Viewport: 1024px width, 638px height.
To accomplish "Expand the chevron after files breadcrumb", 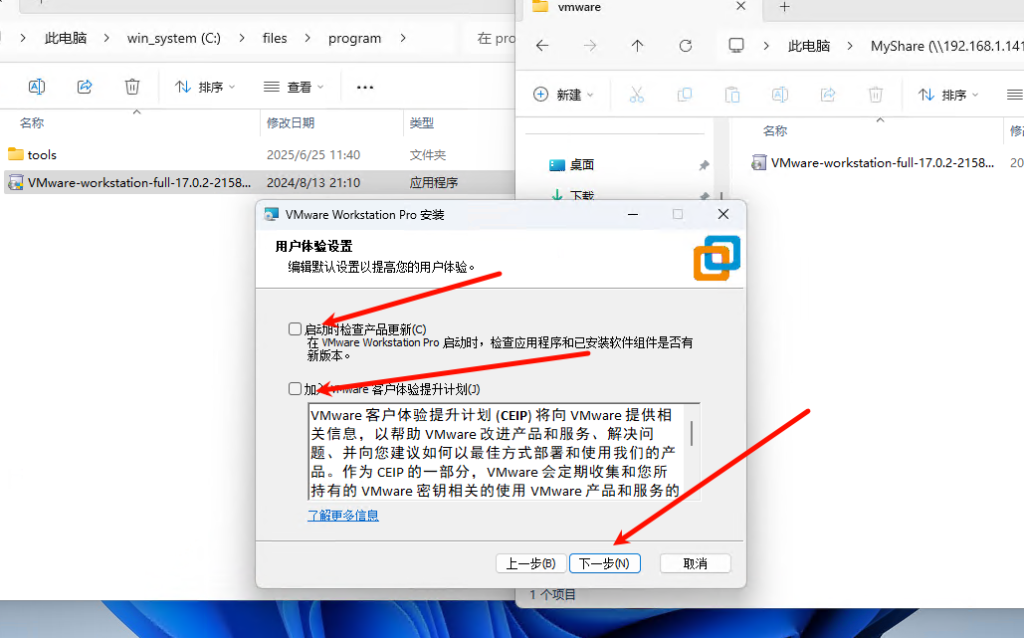I will pyautogui.click(x=307, y=38).
